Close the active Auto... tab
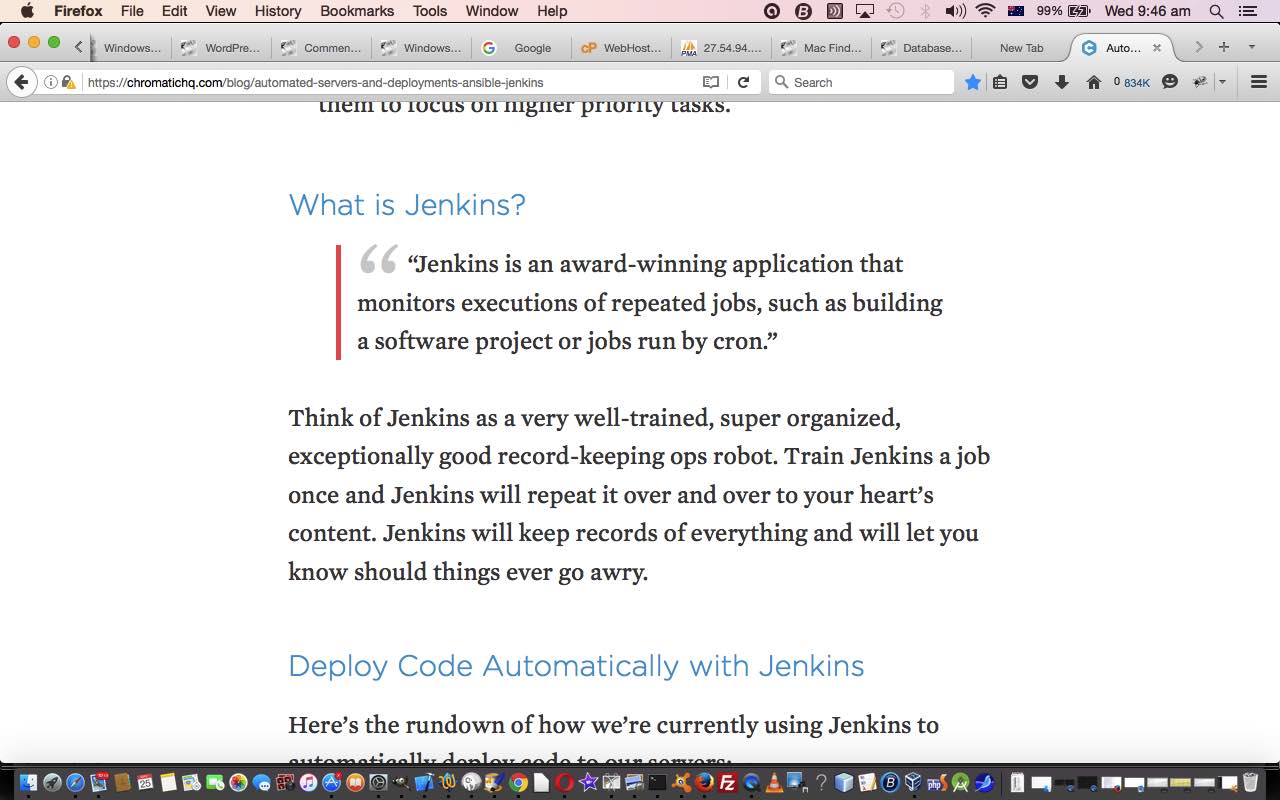This screenshot has height=800, width=1280. tap(1157, 47)
